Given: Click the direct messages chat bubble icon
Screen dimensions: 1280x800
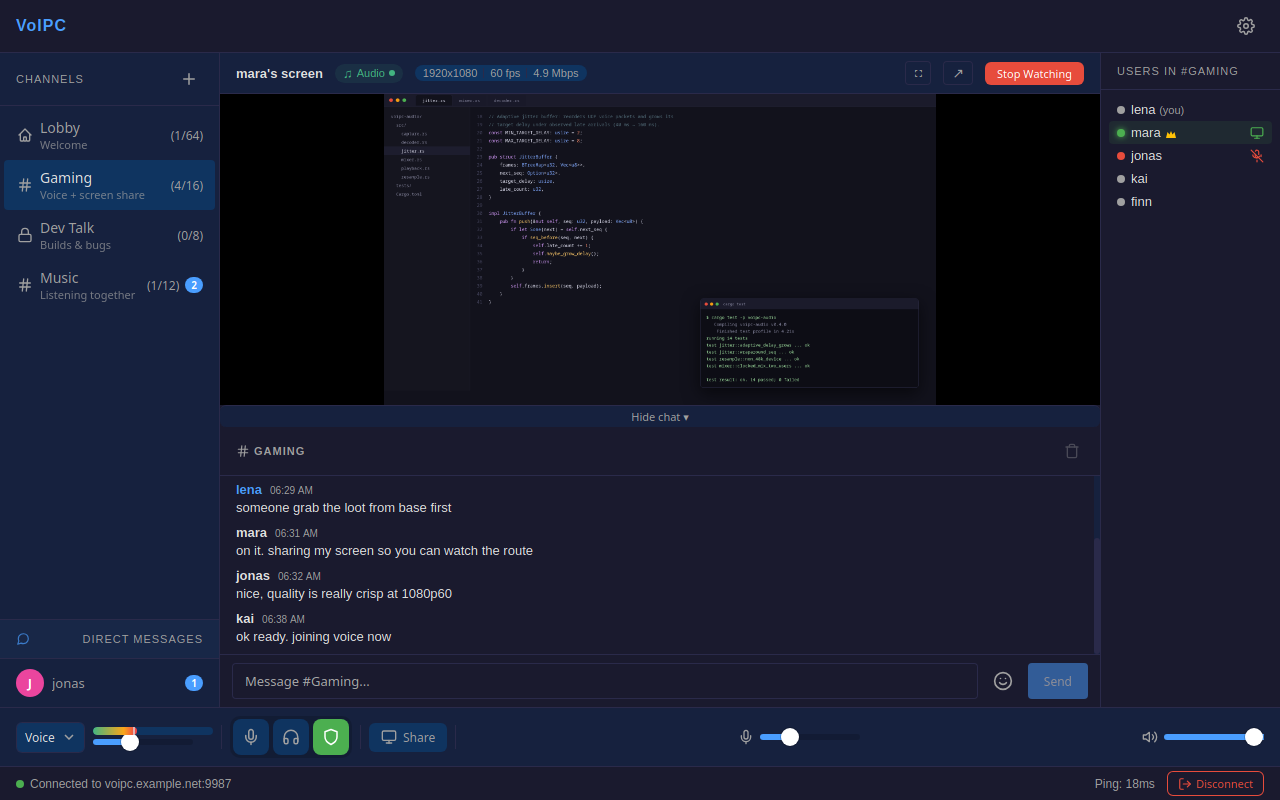Looking at the screenshot, I should click(x=23, y=639).
